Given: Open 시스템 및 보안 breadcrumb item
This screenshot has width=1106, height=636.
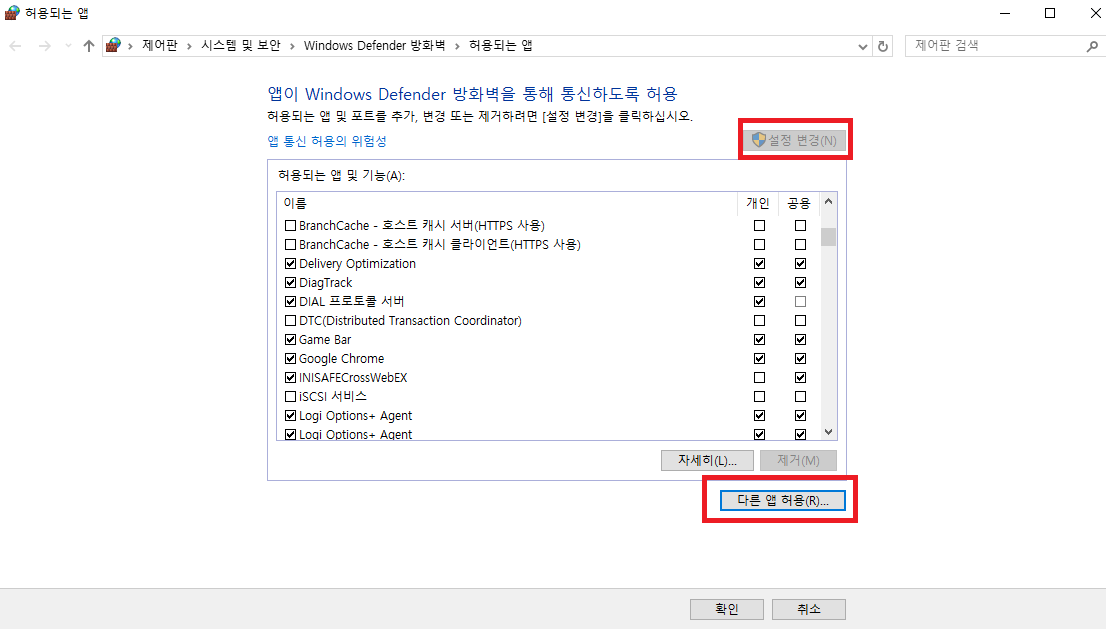Looking at the screenshot, I should click(241, 46).
